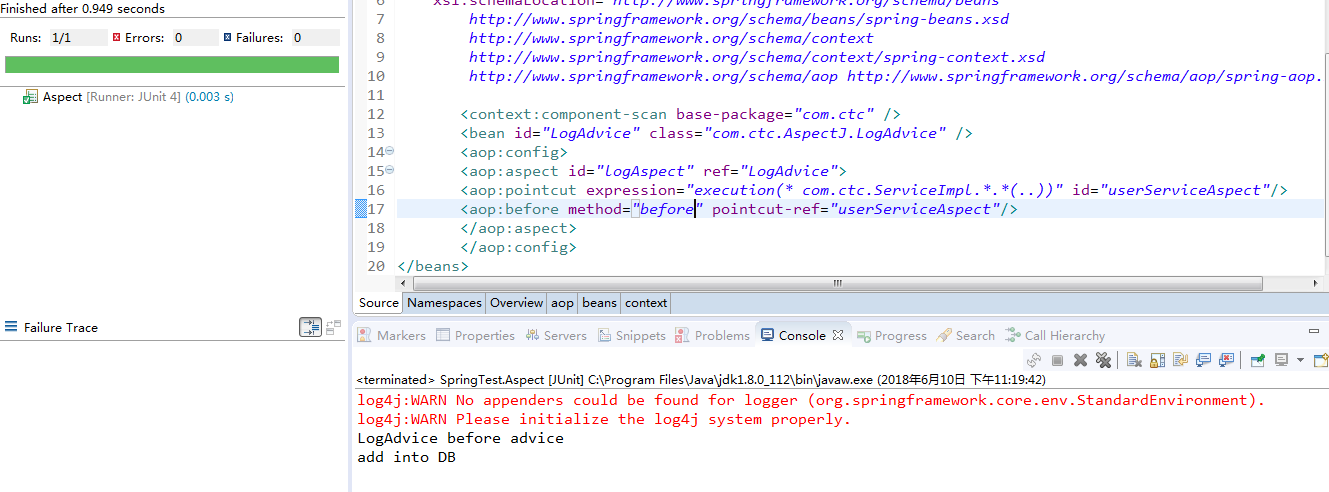Image resolution: width=1329 pixels, height=492 pixels.
Task: Pin the console with green pushpin icon
Action: pos(1257,360)
